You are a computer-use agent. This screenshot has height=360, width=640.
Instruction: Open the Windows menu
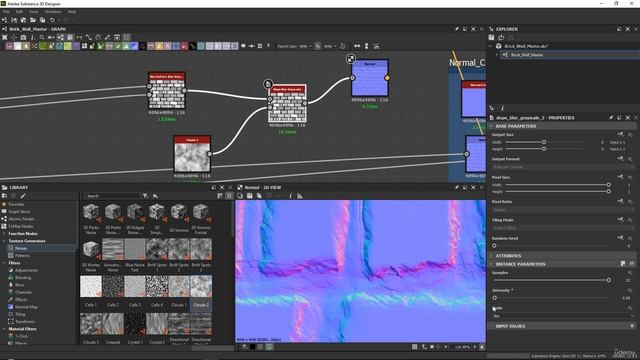[53, 12]
